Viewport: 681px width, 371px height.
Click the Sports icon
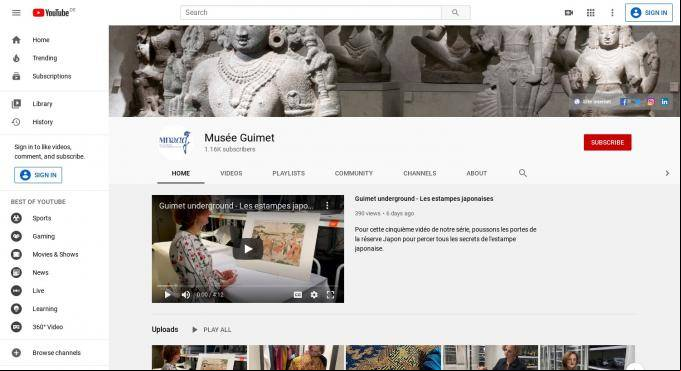pos(17,218)
